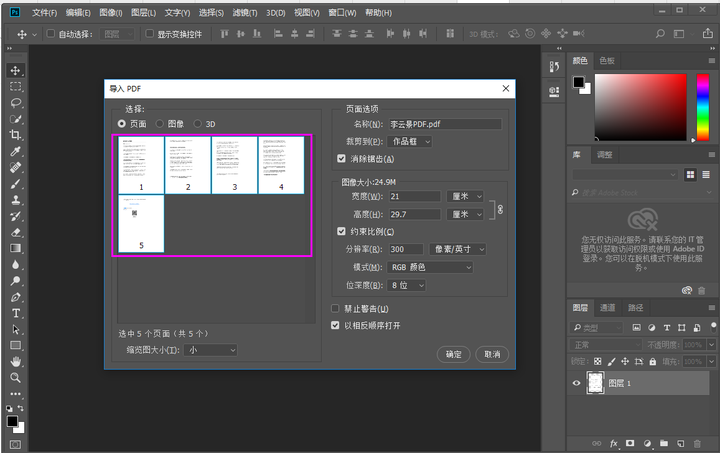Screen dimensions: 720x453
Task: Switch to the 色板 tab
Action: (607, 61)
